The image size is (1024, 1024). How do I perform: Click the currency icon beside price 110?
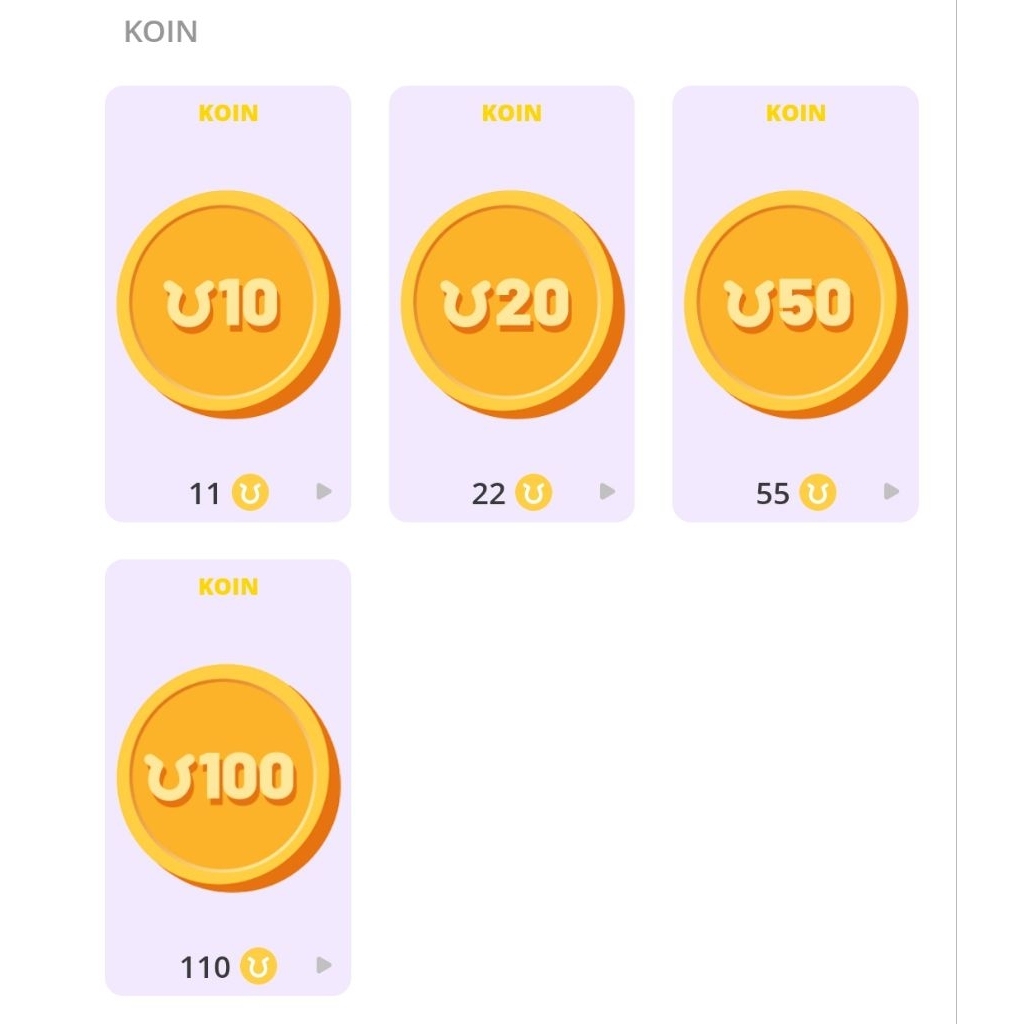[x=258, y=967]
